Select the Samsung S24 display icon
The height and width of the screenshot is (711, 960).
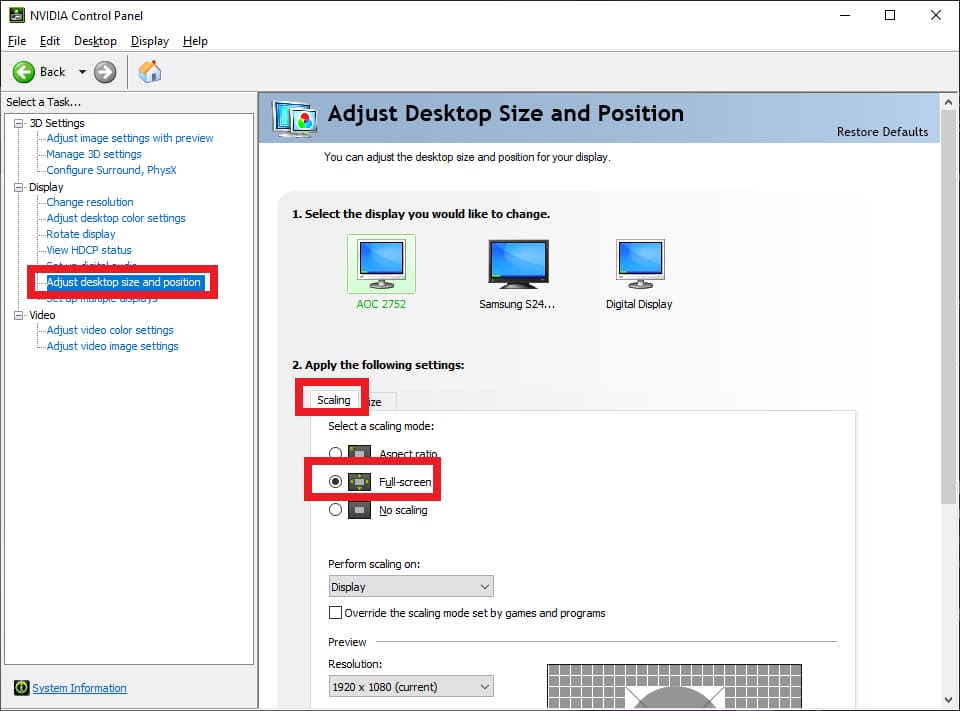517,264
